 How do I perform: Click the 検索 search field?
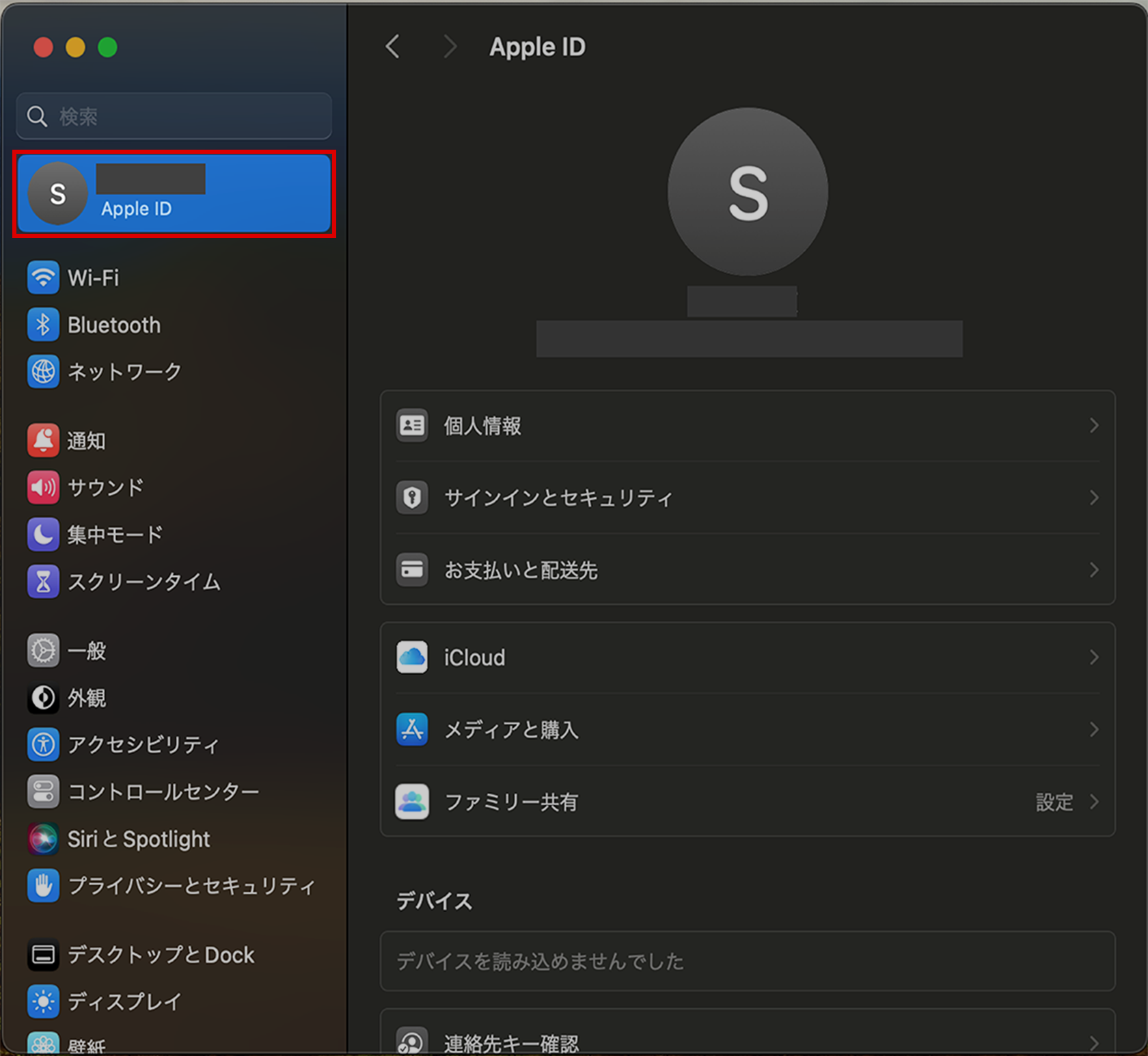(174, 117)
